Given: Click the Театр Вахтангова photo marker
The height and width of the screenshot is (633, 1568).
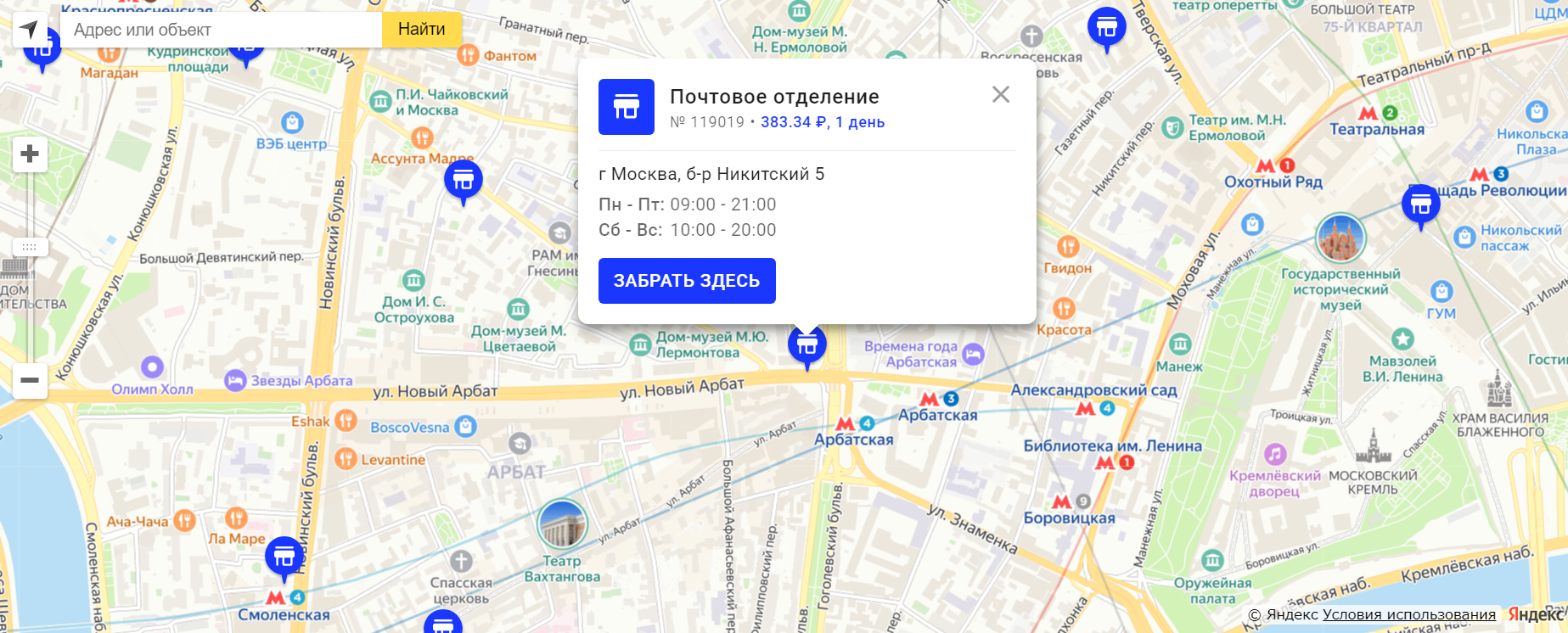Looking at the screenshot, I should (x=562, y=524).
